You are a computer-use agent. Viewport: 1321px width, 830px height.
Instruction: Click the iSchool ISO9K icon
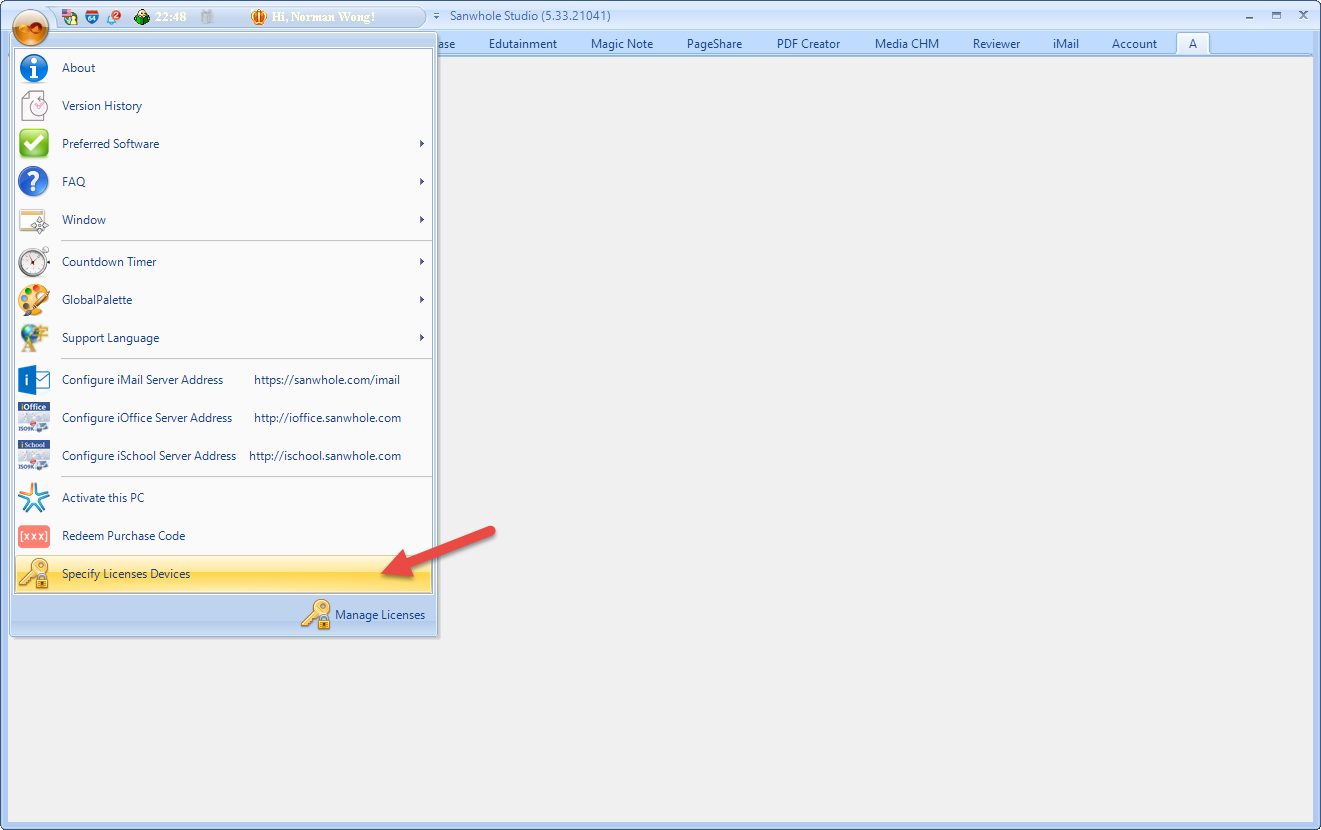tap(34, 456)
